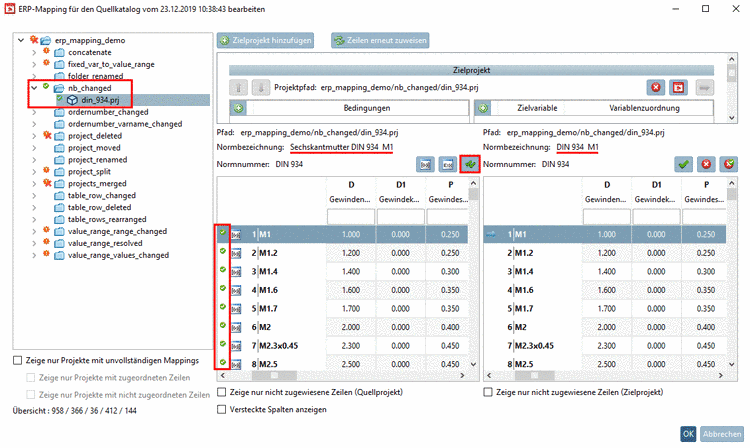This screenshot has width=750, height=448.
Task: Confirm the dialog with OK
Action: tap(688, 434)
